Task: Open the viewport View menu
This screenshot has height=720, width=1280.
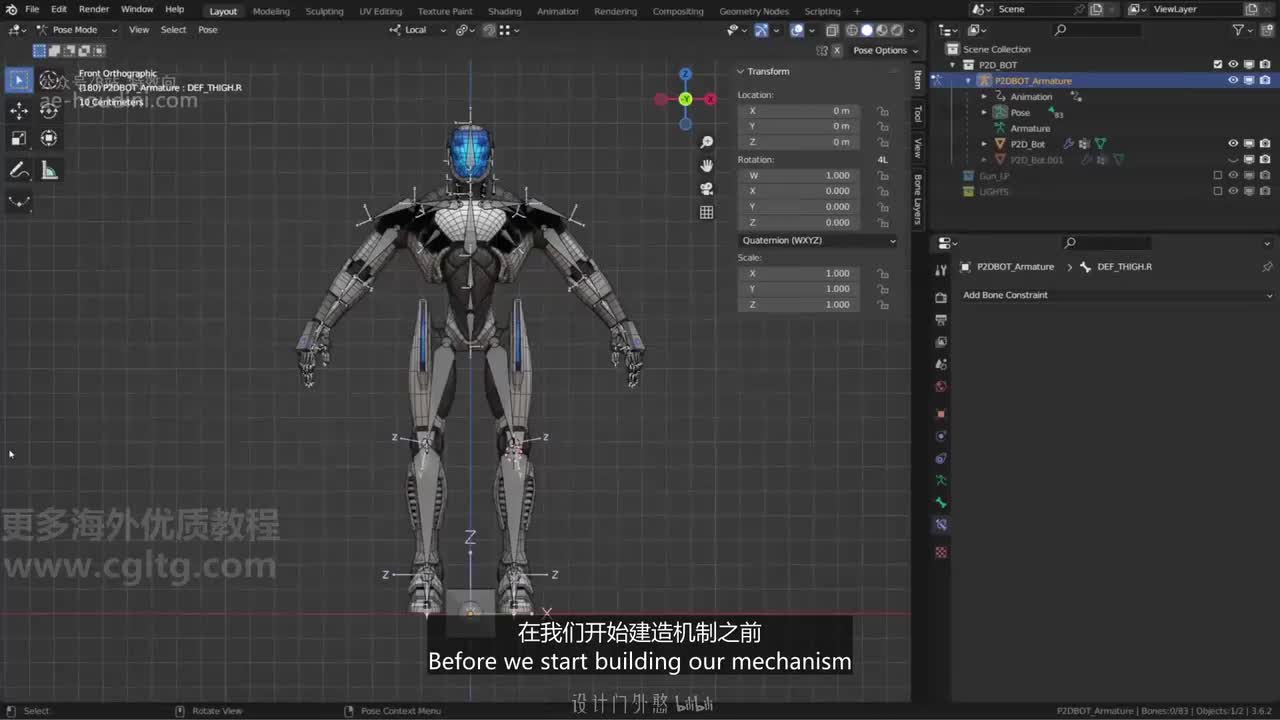Action: pos(139,30)
